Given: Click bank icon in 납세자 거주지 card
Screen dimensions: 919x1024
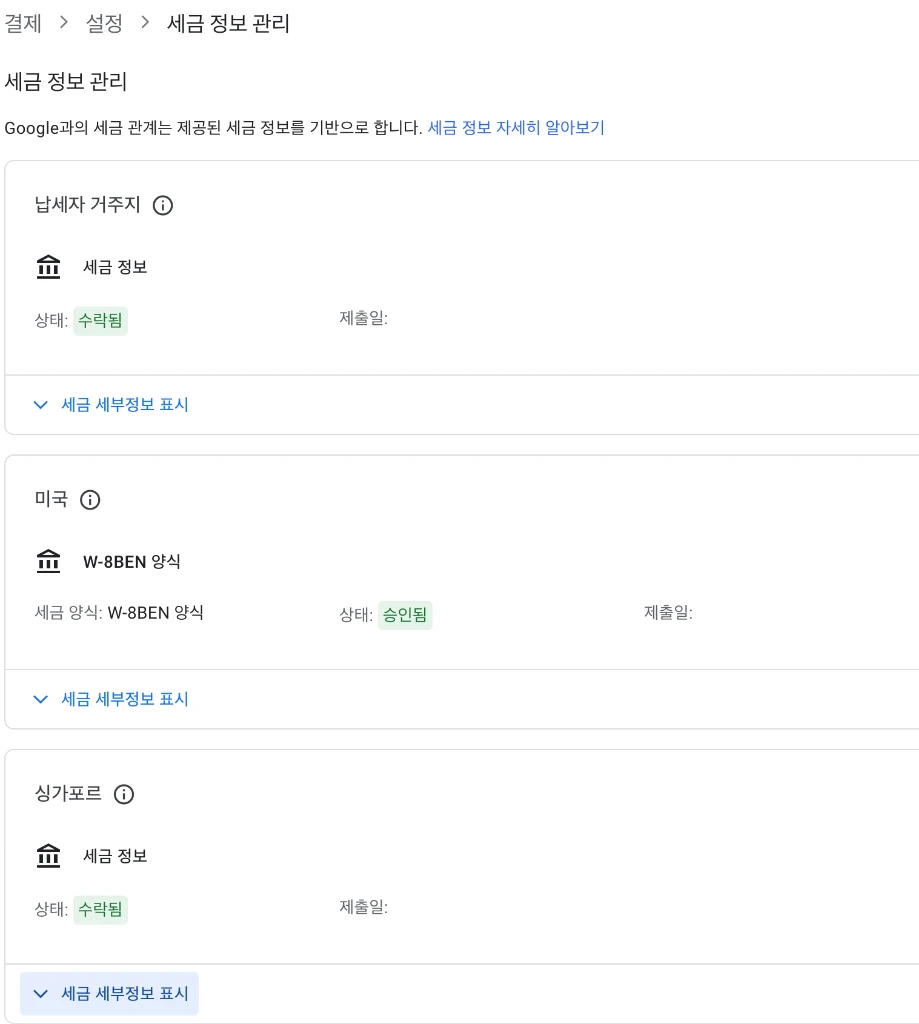Looking at the screenshot, I should point(48,267).
